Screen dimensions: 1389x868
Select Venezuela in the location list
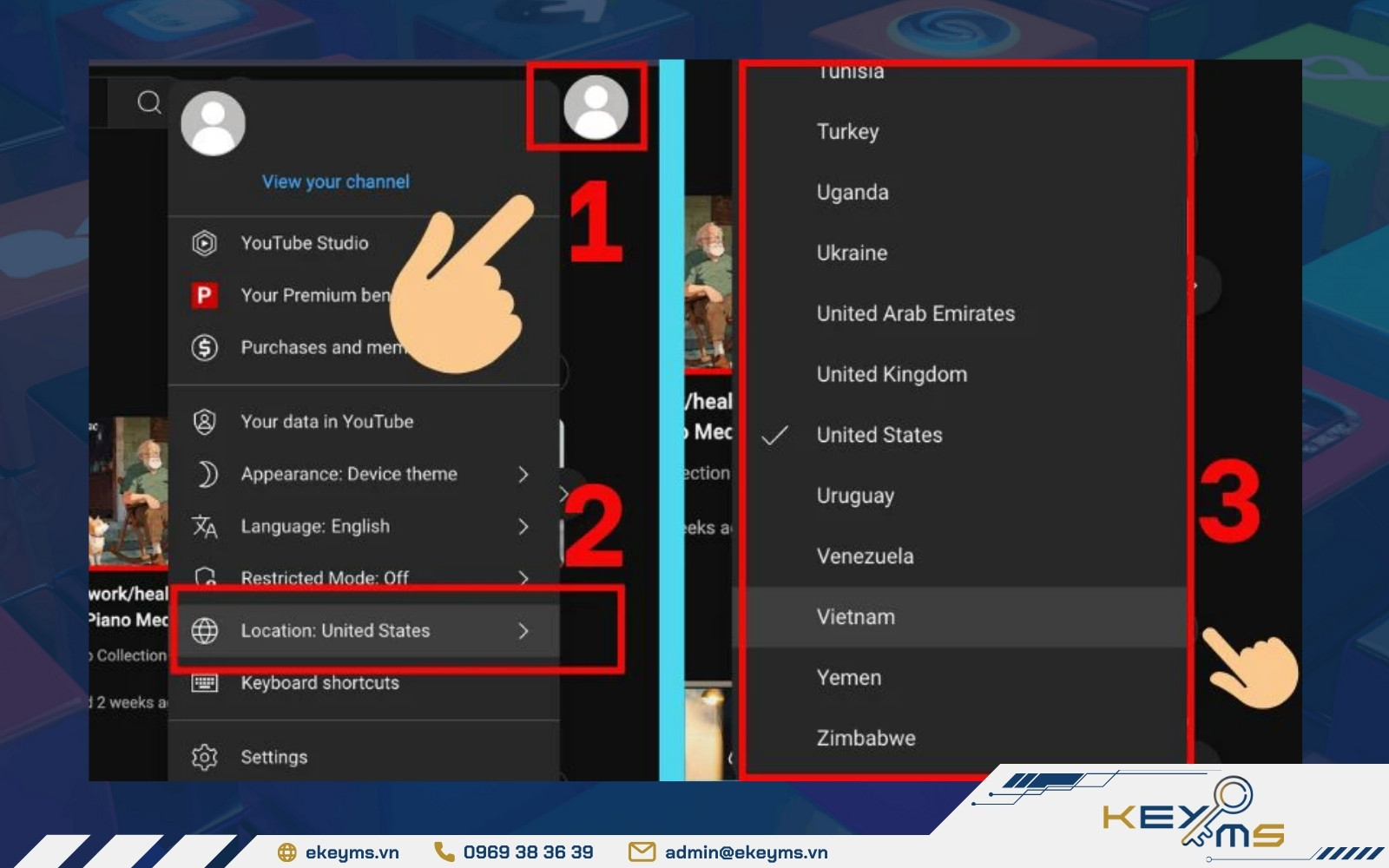pos(960,556)
